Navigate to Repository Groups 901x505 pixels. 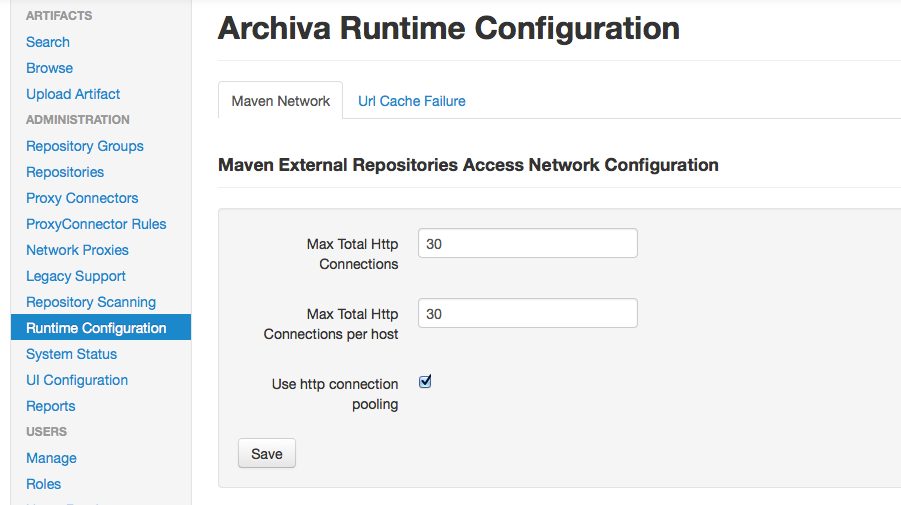click(x=85, y=146)
